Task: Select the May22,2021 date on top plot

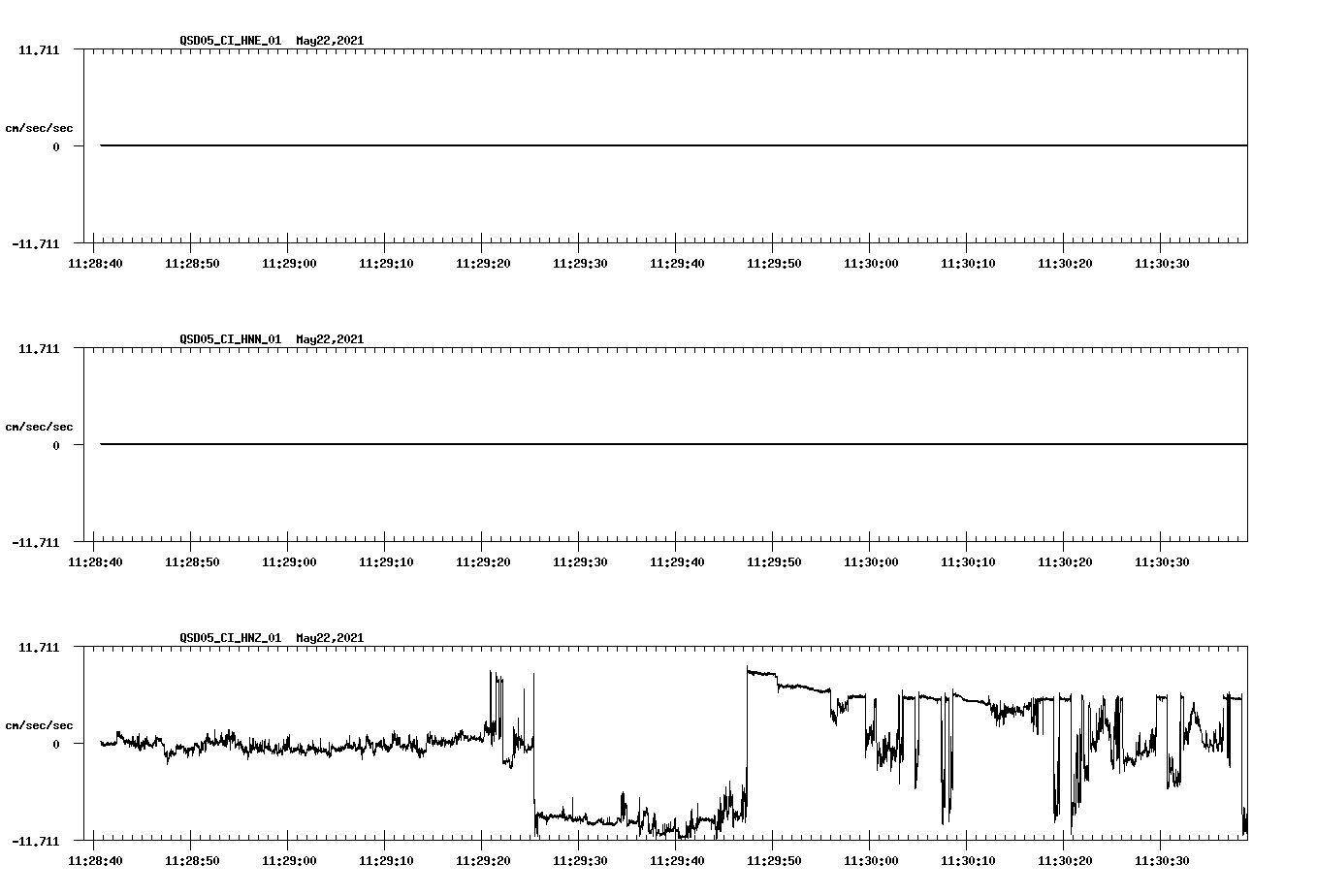Action: pyautogui.click(x=329, y=41)
